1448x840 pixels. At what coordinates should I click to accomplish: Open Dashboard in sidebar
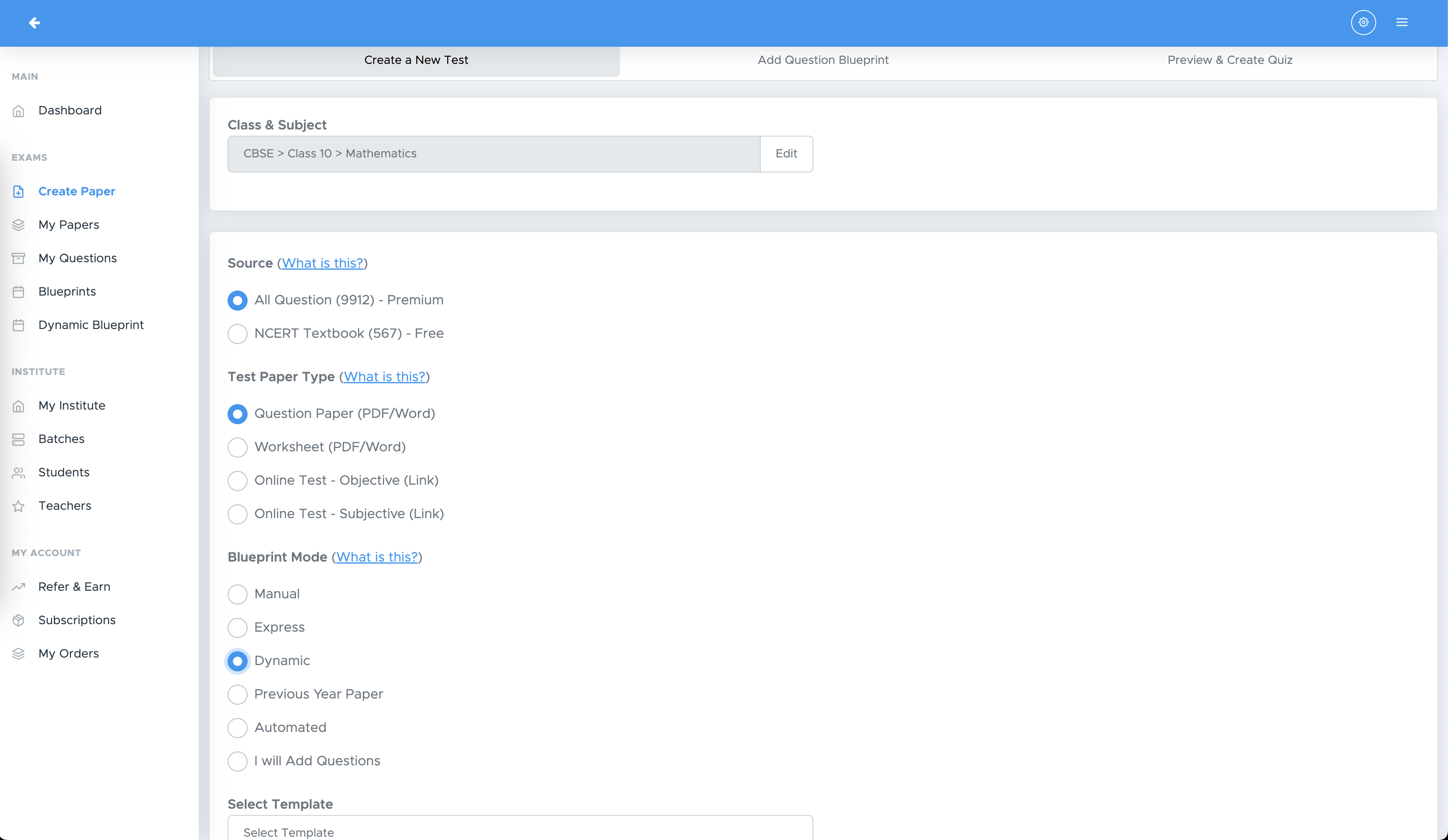(70, 110)
